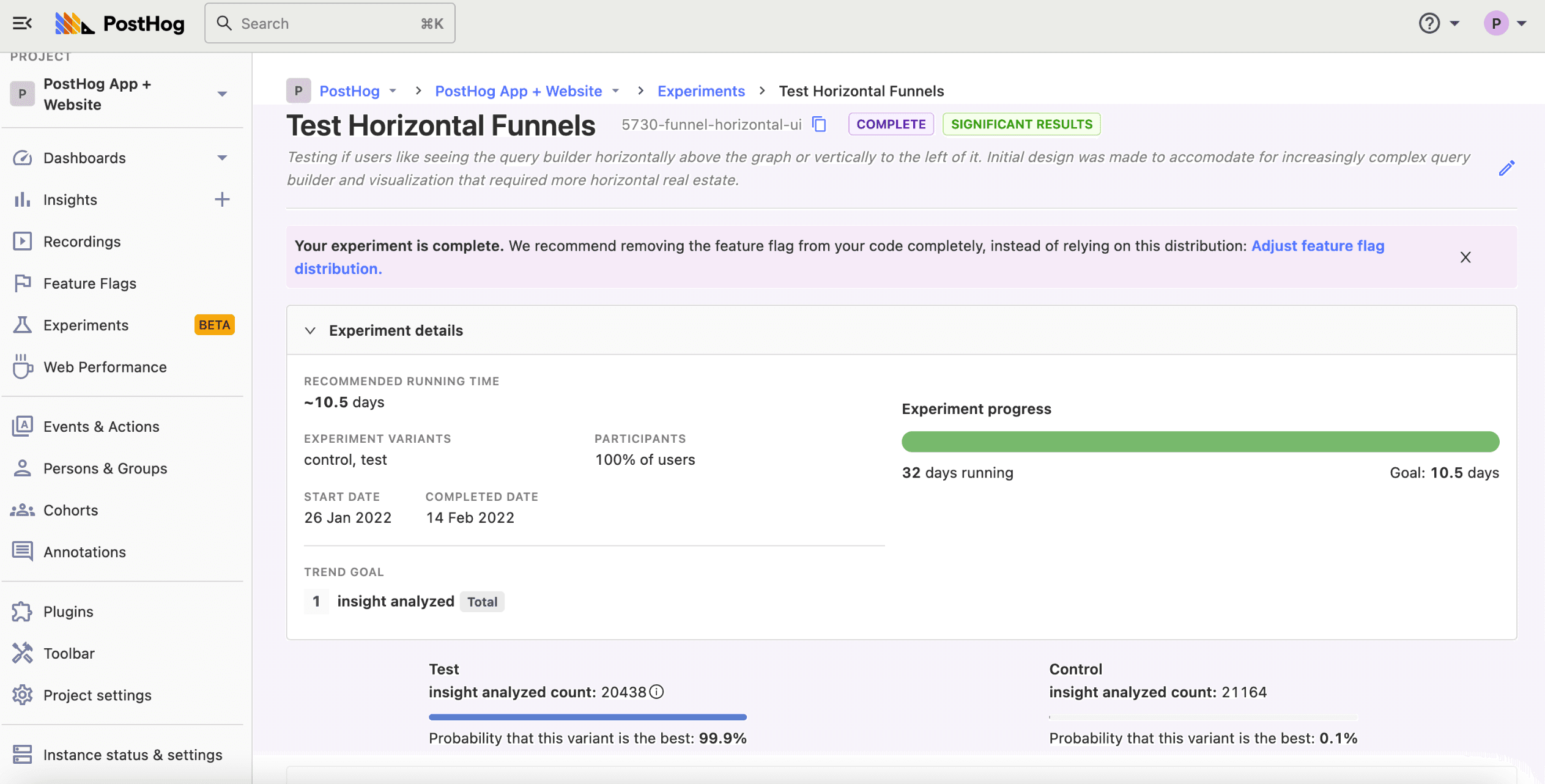Click the SIGNIFICANT RESULTS tag
The height and width of the screenshot is (784, 1545).
tap(1021, 124)
